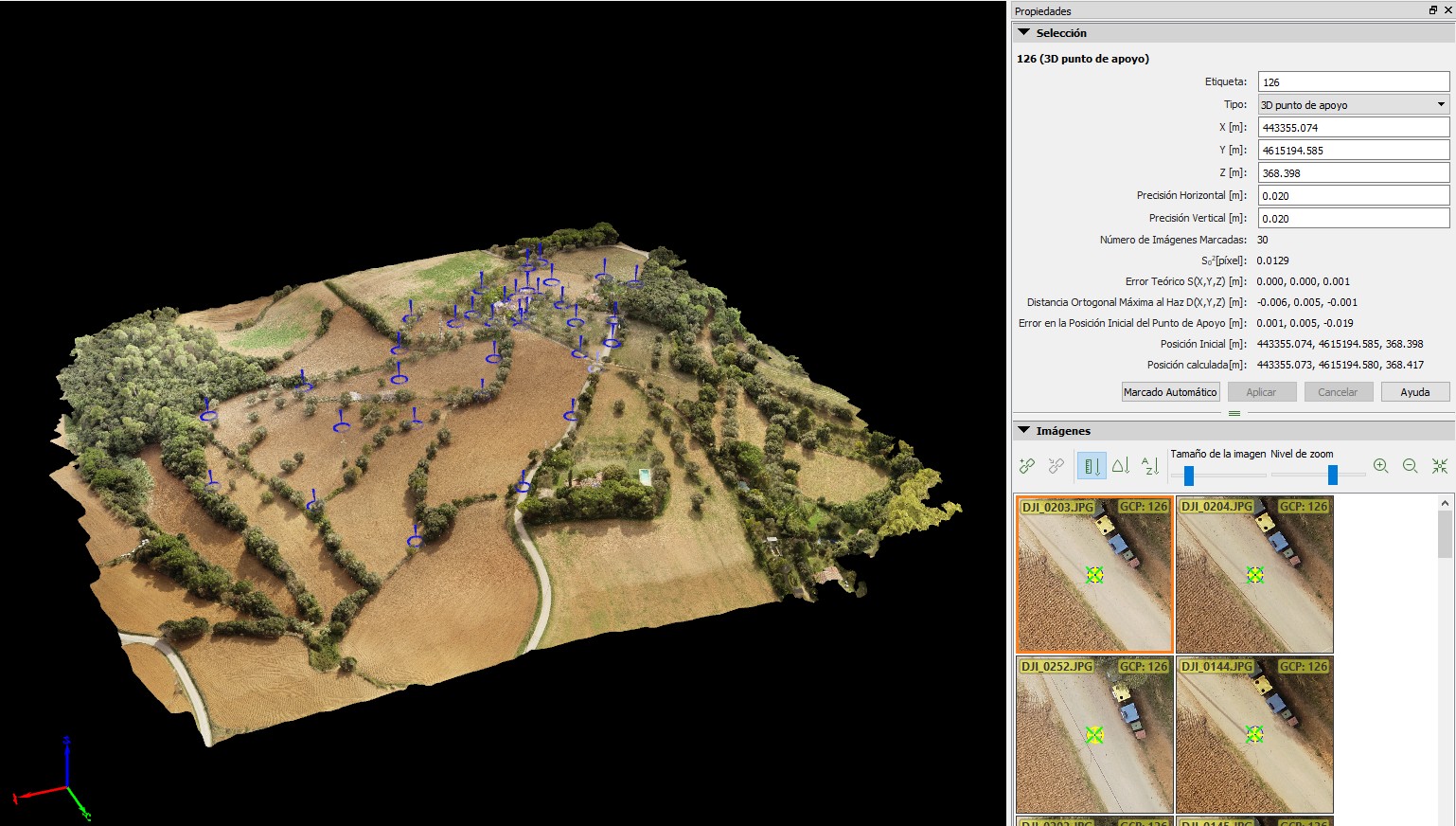Adjust the Nivel de zoom slider
1456x826 pixels.
[1333, 476]
